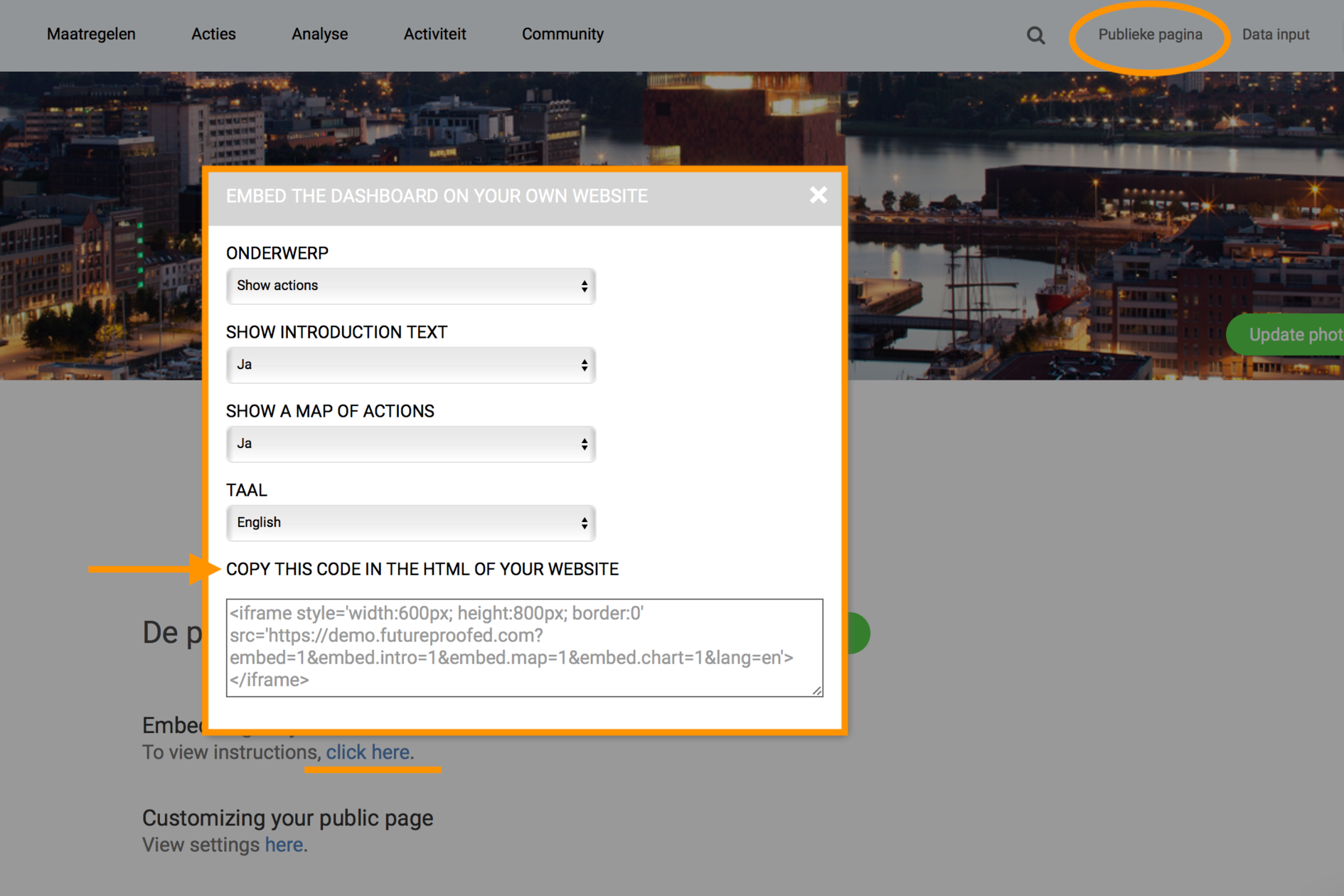Image resolution: width=1344 pixels, height=896 pixels.
Task: Open the search magnifier icon
Action: click(x=1035, y=35)
